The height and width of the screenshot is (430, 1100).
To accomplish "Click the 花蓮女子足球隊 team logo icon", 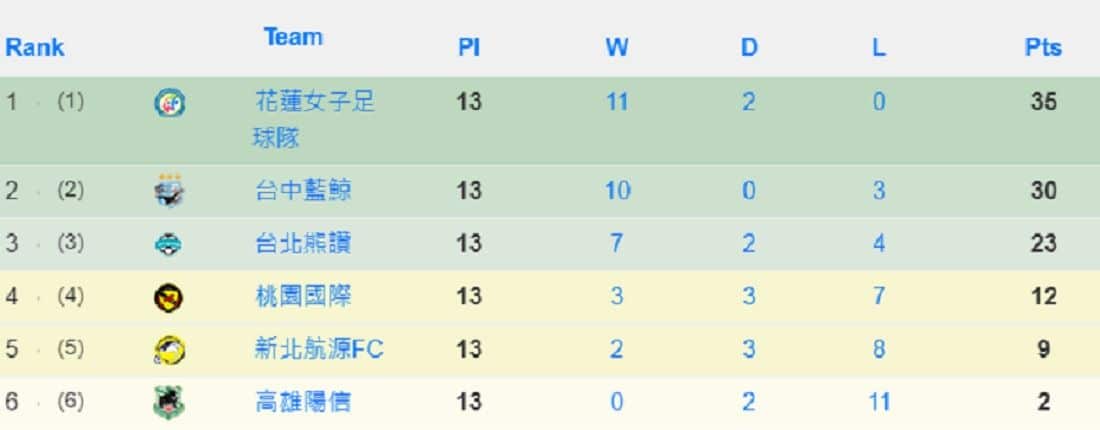I will (169, 104).
